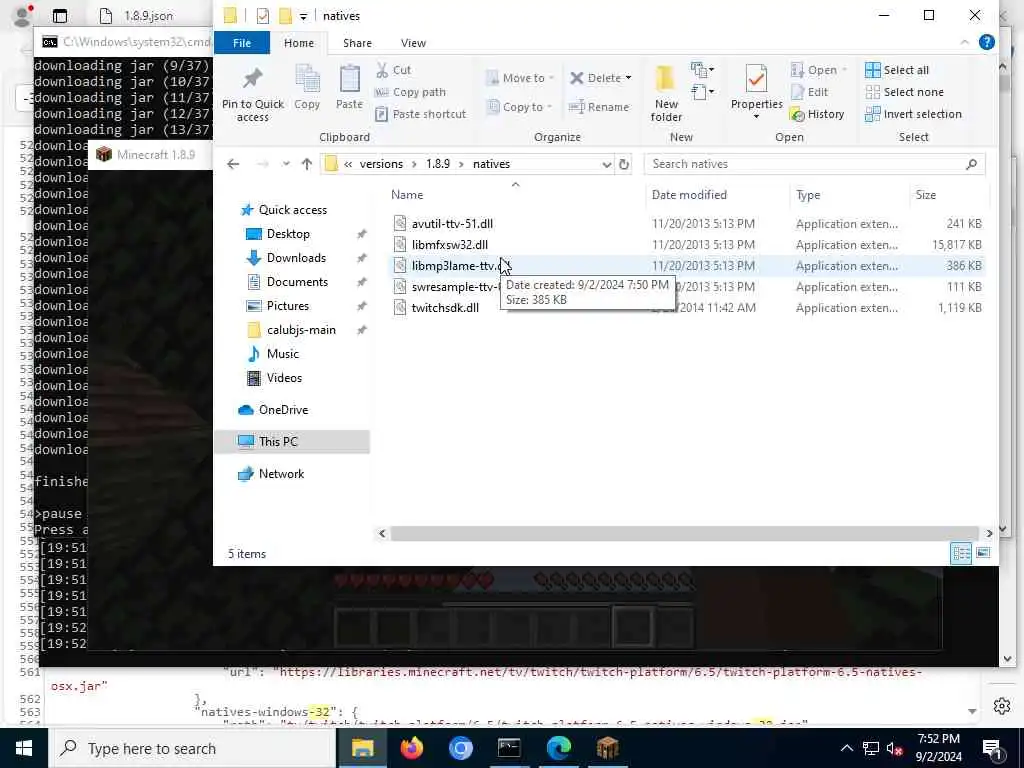
Task: Select libmfxsw32.dll file
Action: pyautogui.click(x=449, y=245)
